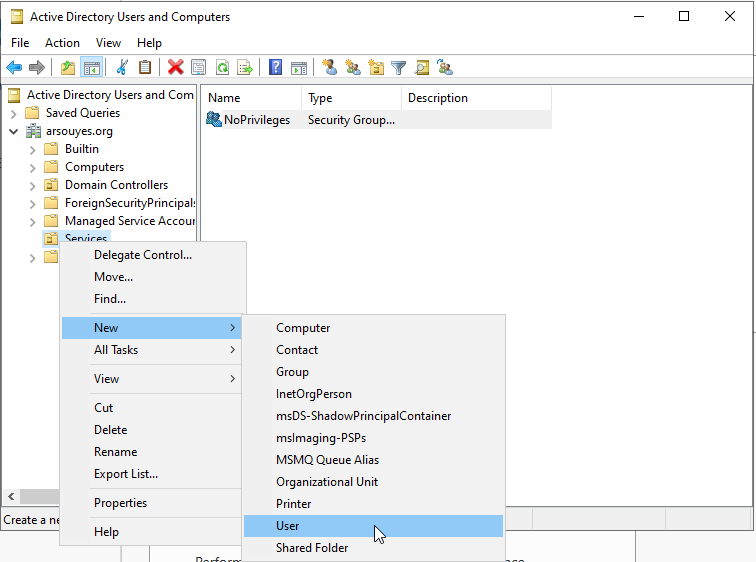Sort by the Description column header
This screenshot has width=756, height=562.
pyautogui.click(x=476, y=98)
